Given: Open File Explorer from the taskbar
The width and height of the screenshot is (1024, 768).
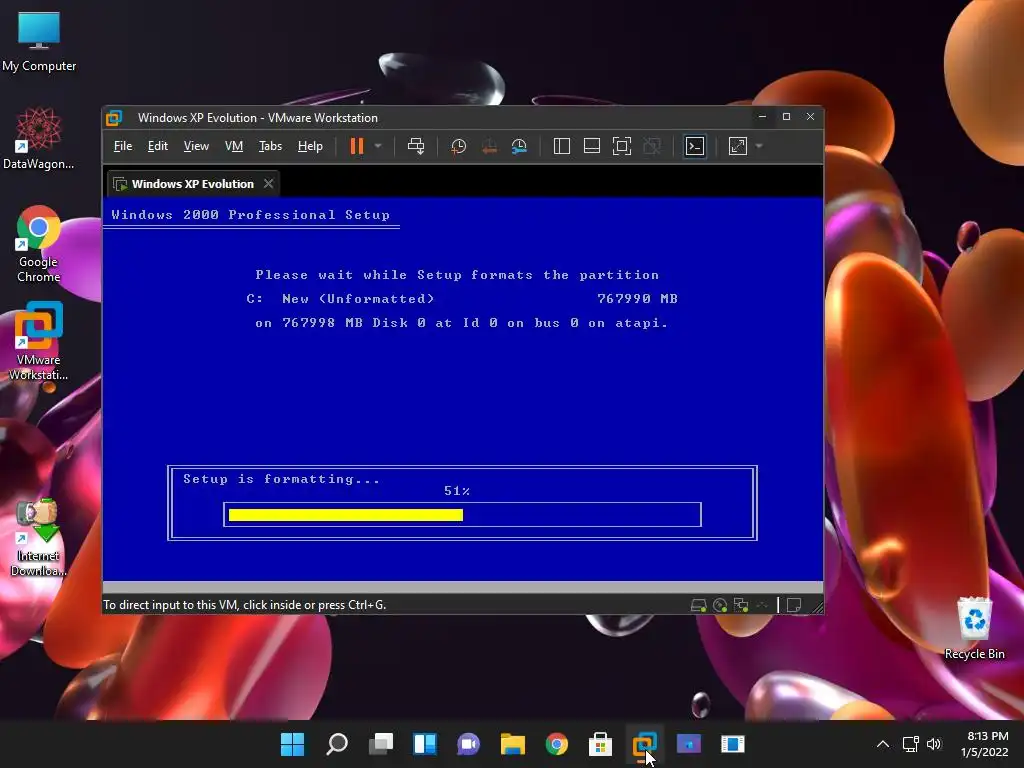Looking at the screenshot, I should pos(513,744).
